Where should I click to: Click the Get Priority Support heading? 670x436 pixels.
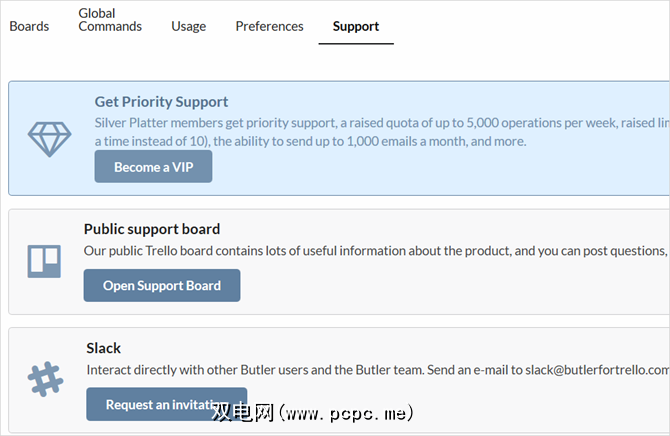coord(161,101)
